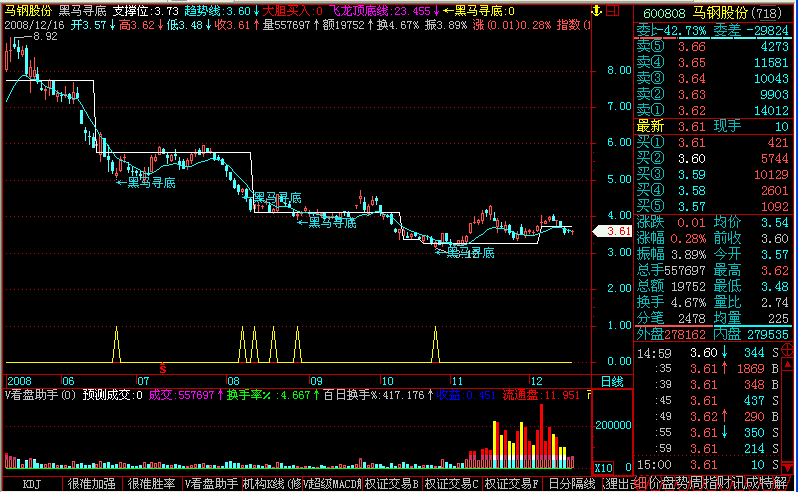Switch to the 财 tab at the bottom right
This screenshot has width=798, height=492.
724,483
